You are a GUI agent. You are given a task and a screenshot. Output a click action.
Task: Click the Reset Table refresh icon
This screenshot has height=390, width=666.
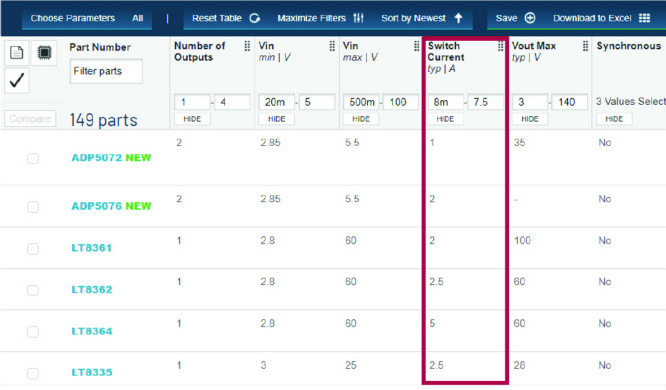coord(254,18)
